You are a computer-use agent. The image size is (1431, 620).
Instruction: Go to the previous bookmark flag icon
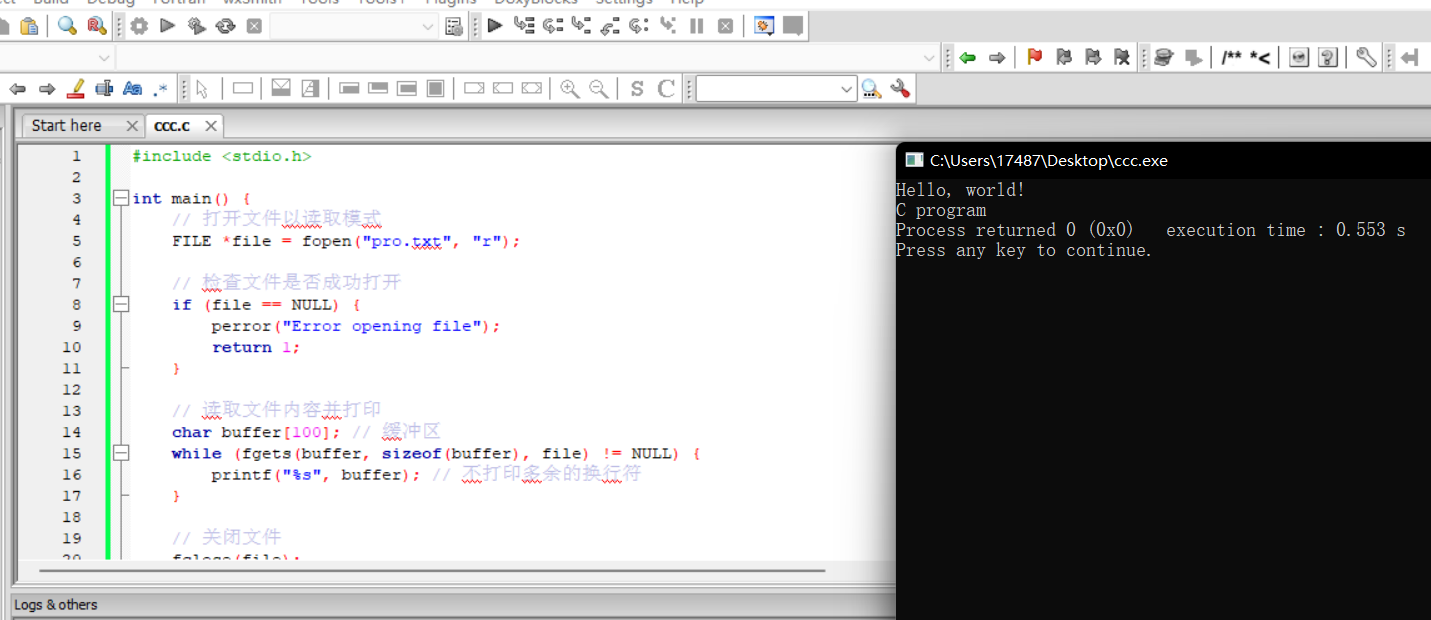[x=1064, y=58]
